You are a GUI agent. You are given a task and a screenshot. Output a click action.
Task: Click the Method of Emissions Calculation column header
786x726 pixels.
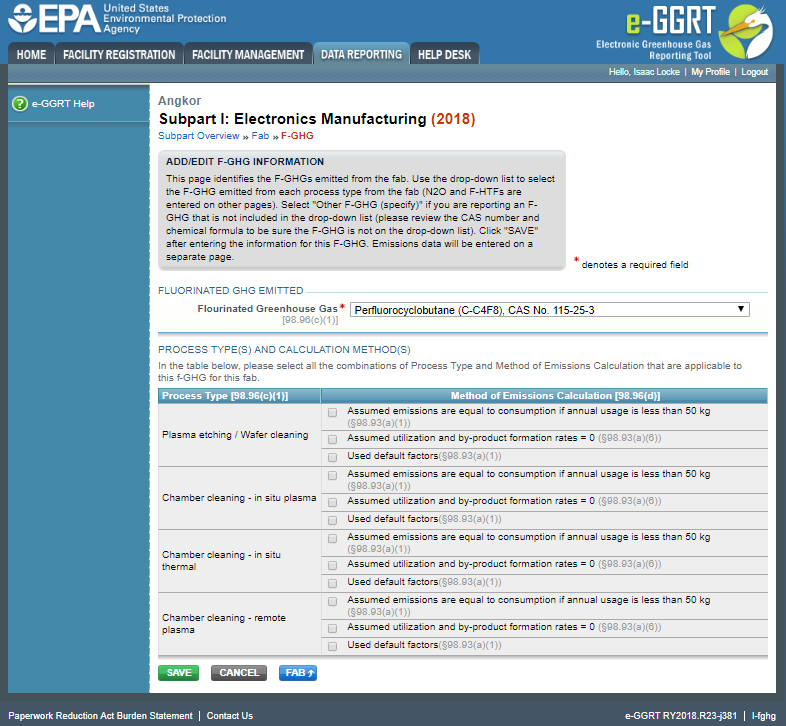pos(544,396)
